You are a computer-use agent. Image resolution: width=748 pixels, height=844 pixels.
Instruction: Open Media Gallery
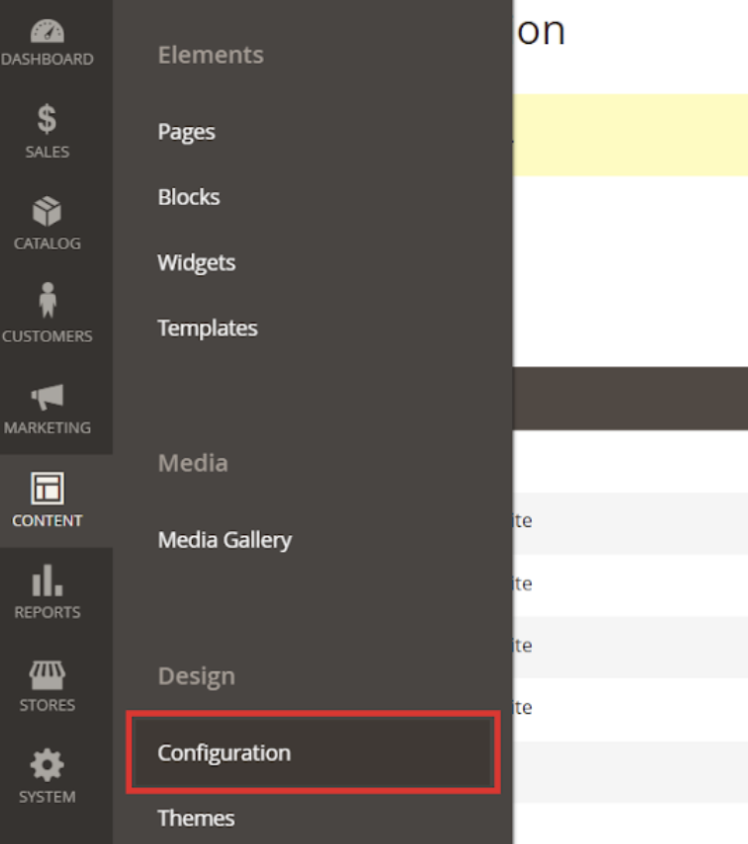[x=225, y=540]
